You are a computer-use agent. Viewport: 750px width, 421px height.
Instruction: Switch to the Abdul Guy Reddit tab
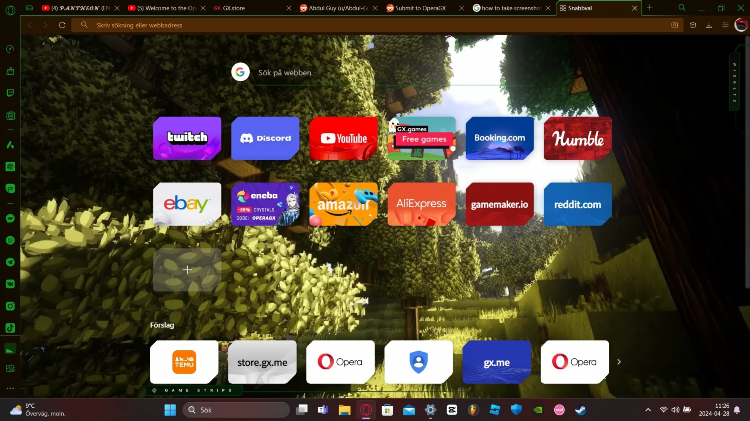(338, 8)
